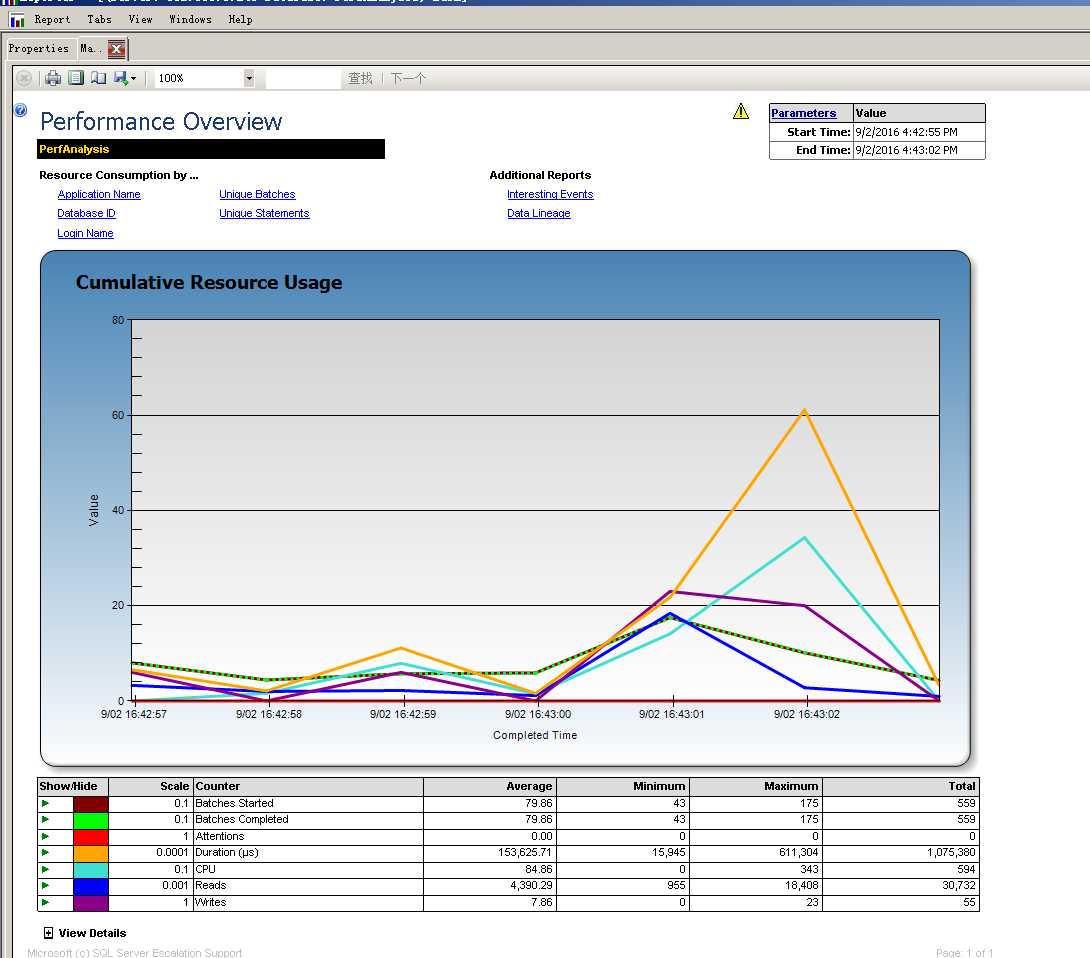The height and width of the screenshot is (958, 1090).
Task: Click the 下一个 find next button
Action: click(x=408, y=79)
